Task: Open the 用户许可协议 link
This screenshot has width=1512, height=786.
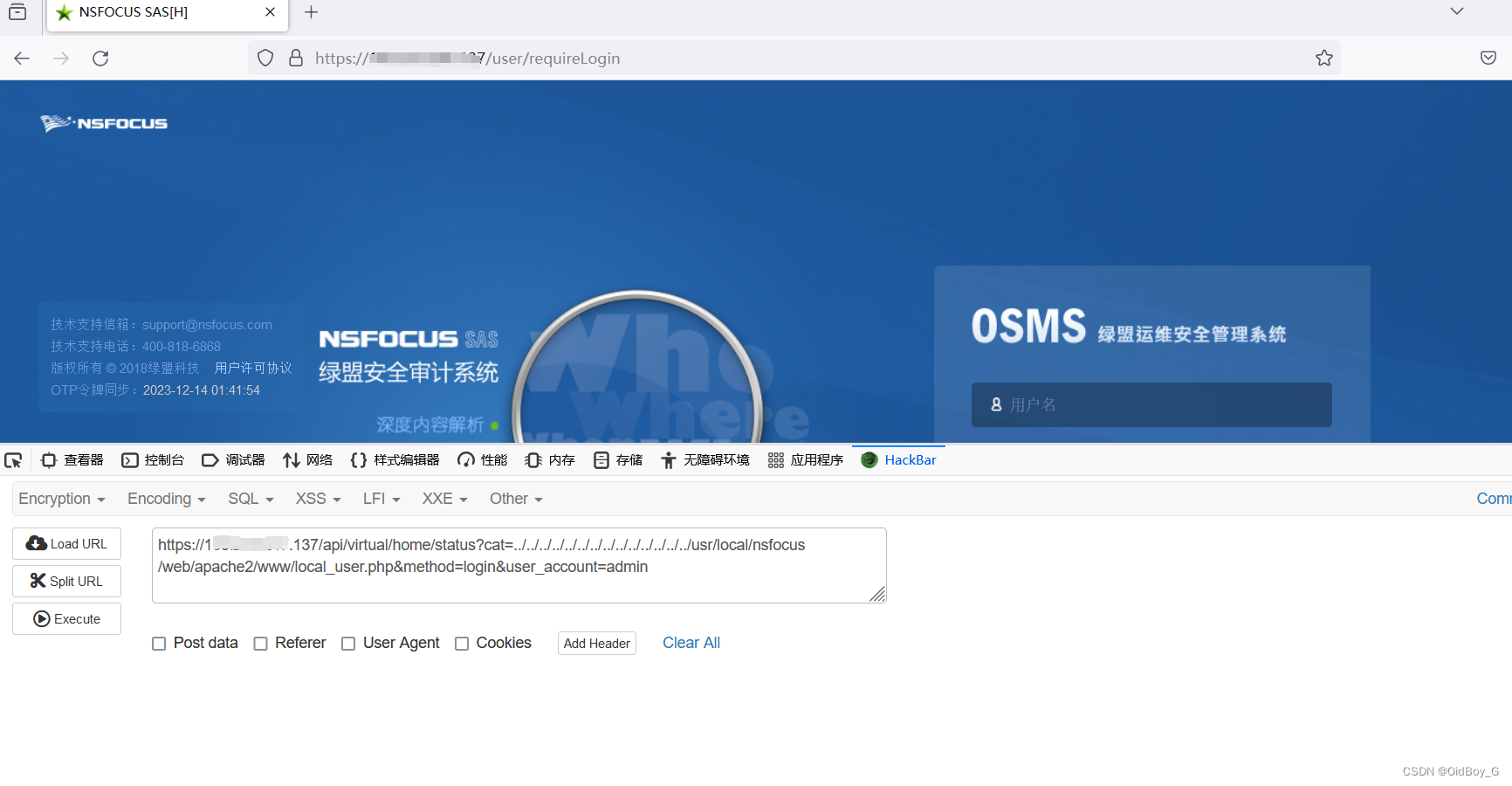Action: (x=253, y=369)
